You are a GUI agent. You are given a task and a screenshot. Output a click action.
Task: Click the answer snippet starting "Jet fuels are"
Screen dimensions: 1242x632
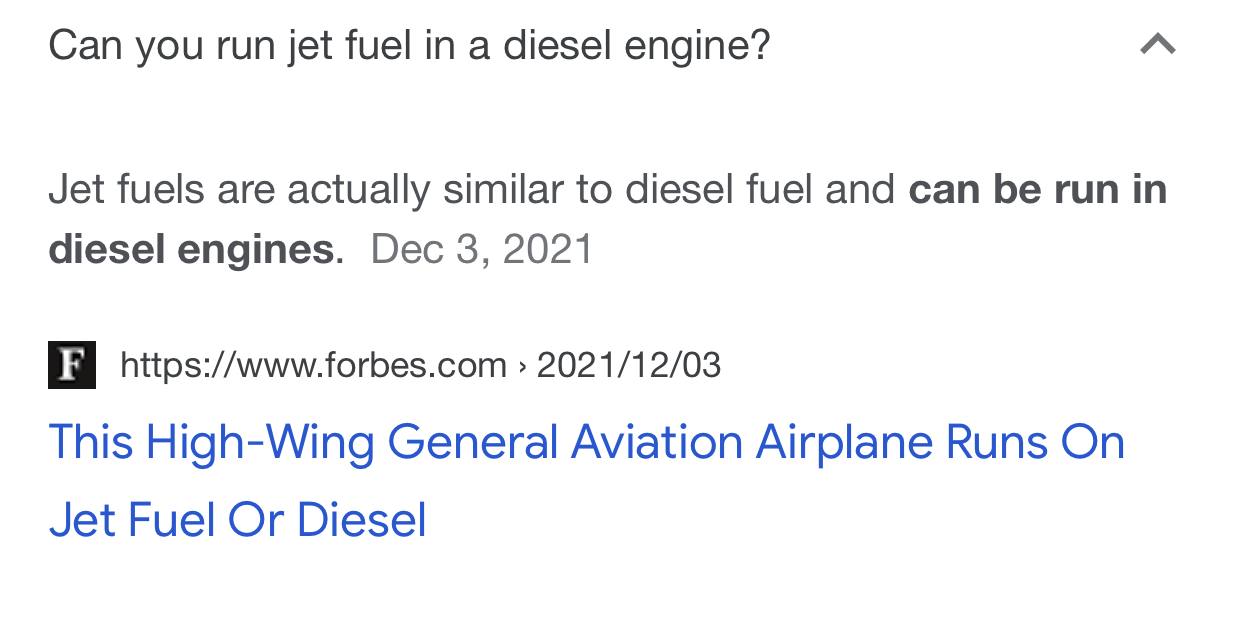(608, 219)
